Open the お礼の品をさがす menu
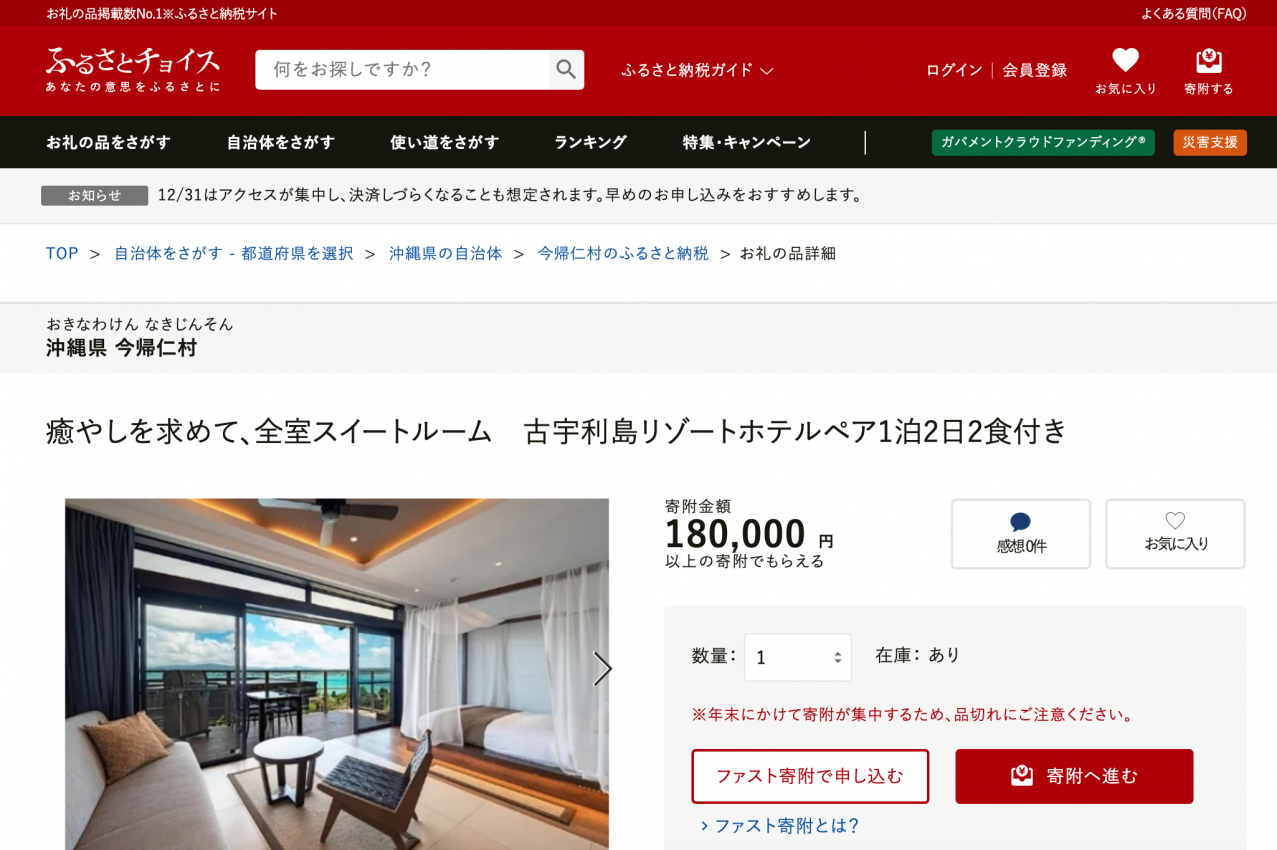 pyautogui.click(x=108, y=142)
